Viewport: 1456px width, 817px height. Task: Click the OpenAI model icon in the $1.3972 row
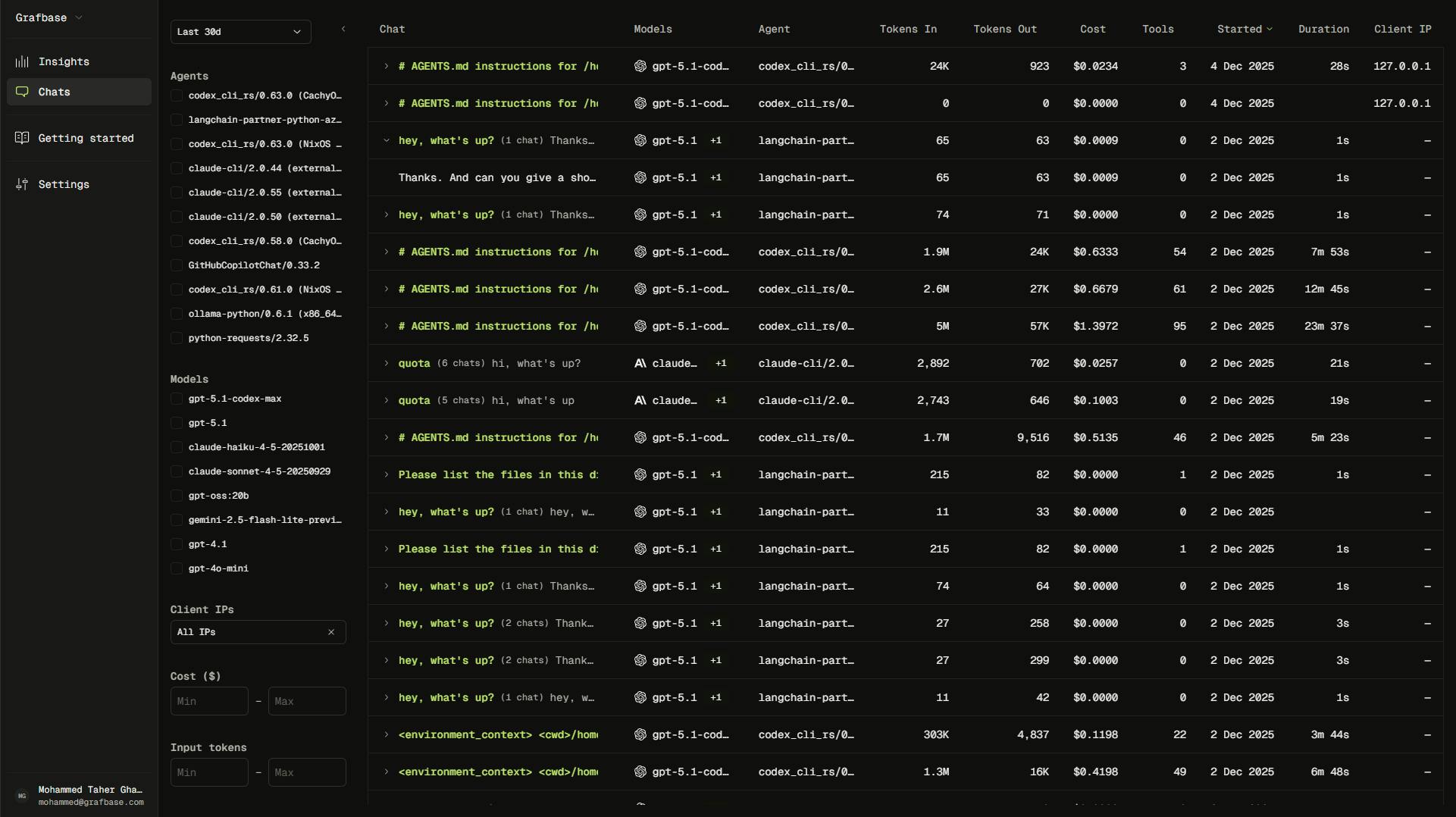pyautogui.click(x=640, y=326)
